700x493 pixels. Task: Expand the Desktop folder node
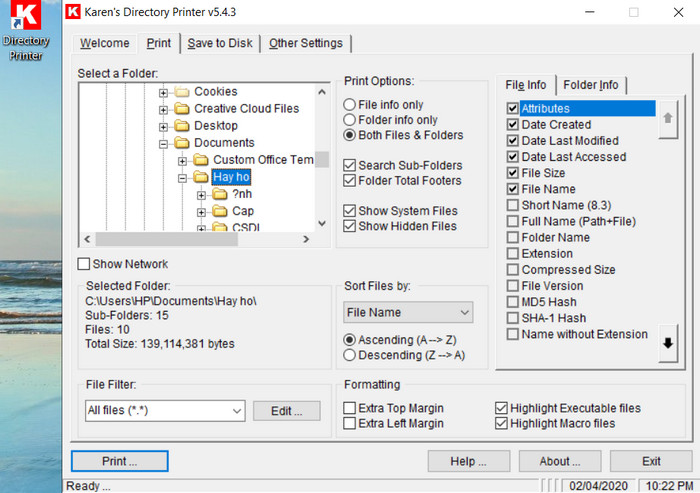163,127
